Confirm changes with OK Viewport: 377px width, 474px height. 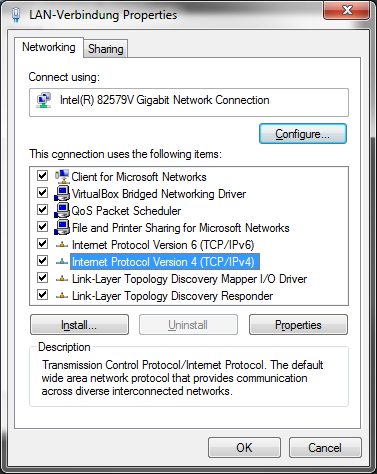point(244,448)
